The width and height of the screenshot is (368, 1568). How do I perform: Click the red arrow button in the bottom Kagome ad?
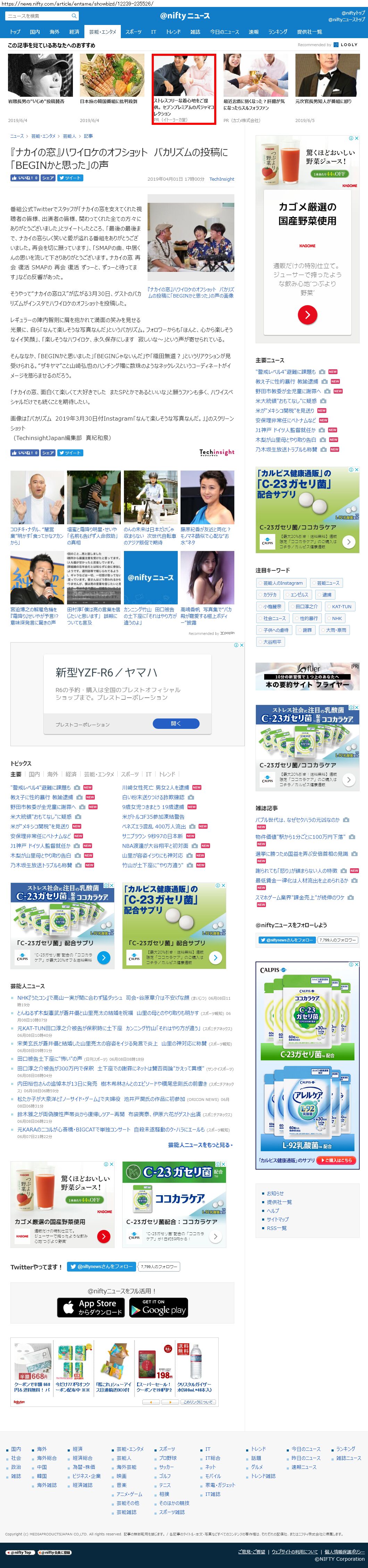point(103,1236)
